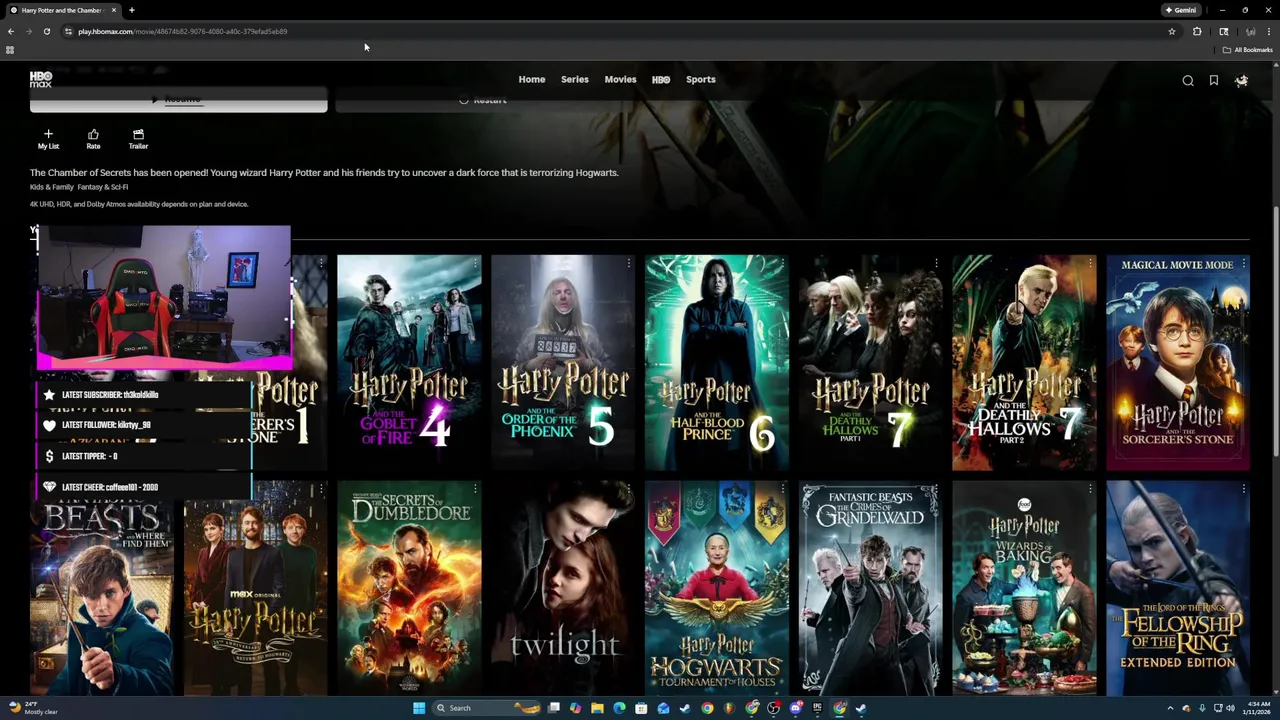Open the All Bookmarks folder
Image resolution: width=1280 pixels, height=720 pixels.
(x=1248, y=49)
